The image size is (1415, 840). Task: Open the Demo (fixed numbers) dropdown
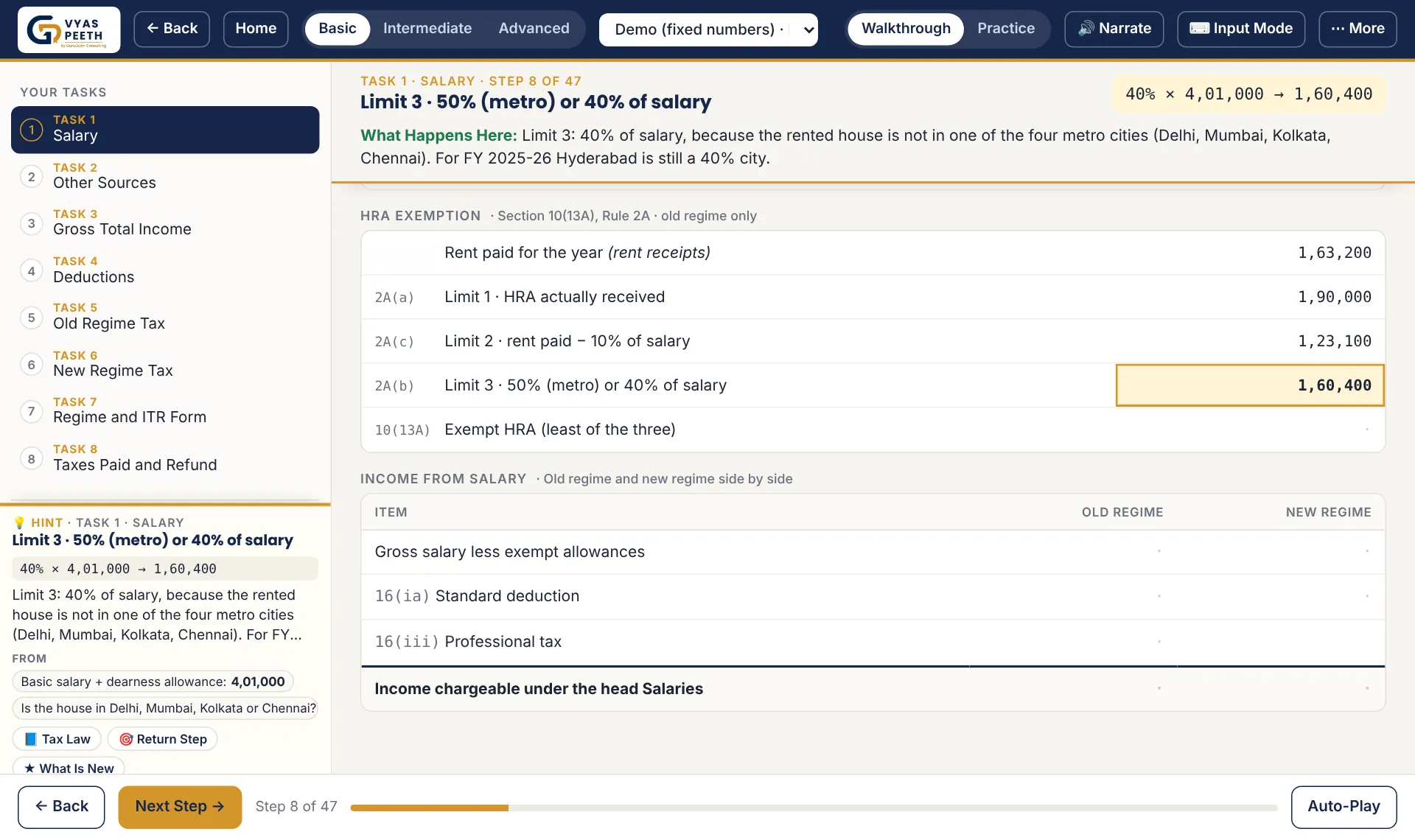coord(708,29)
